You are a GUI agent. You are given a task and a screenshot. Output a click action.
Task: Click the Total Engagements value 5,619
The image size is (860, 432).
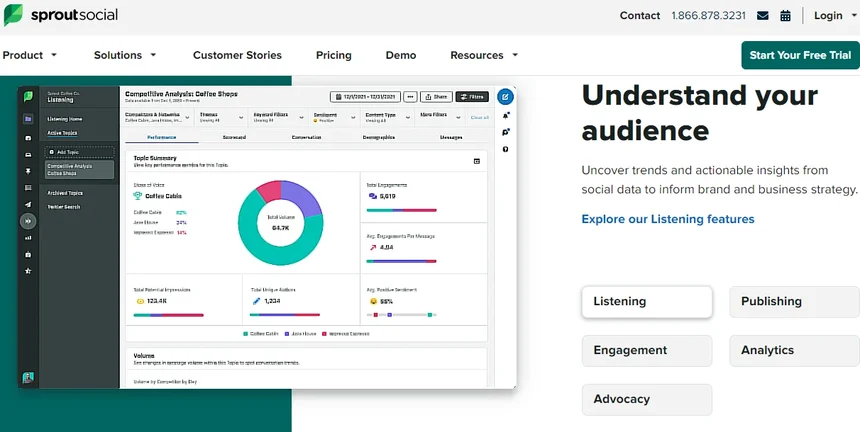387,196
